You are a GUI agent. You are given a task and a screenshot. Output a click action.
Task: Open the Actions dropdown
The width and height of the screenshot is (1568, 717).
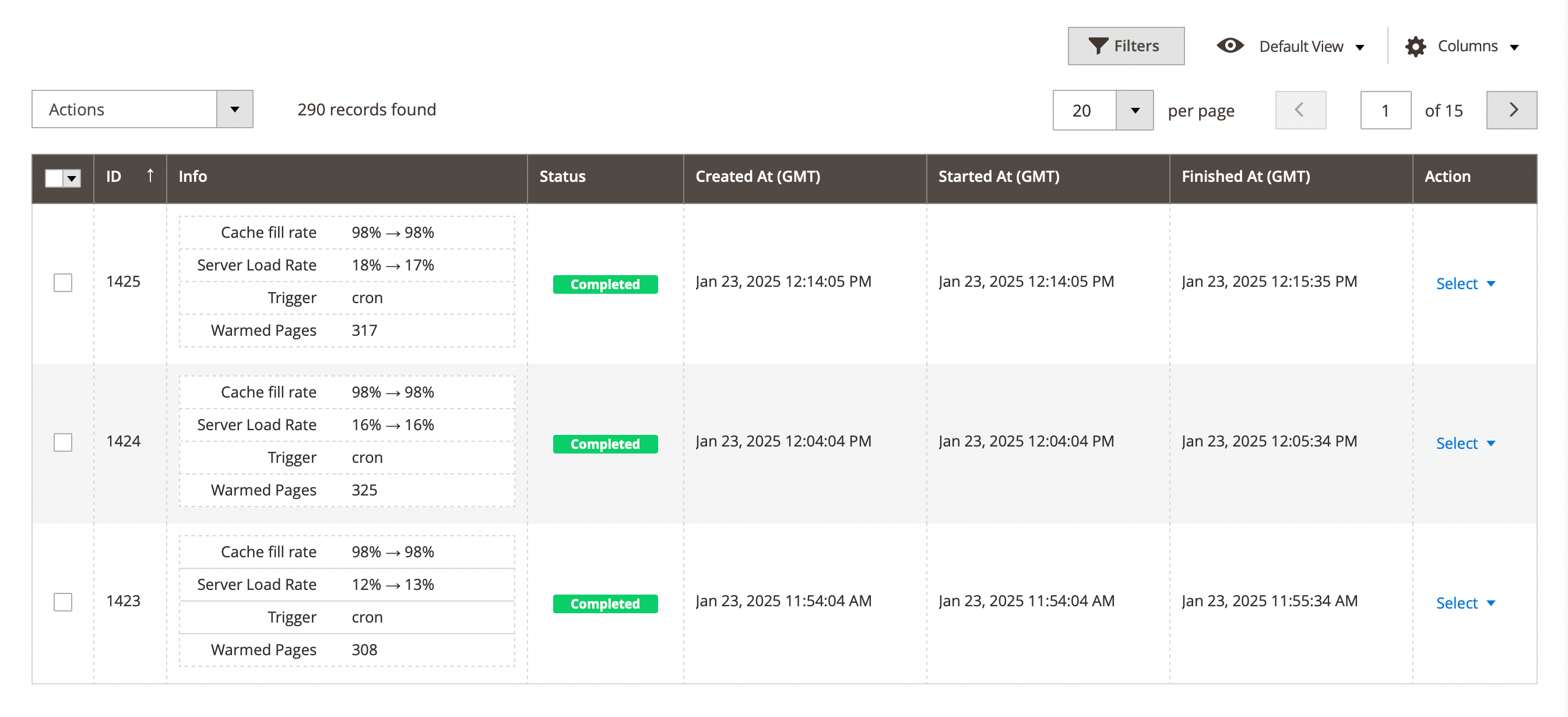[x=142, y=110]
